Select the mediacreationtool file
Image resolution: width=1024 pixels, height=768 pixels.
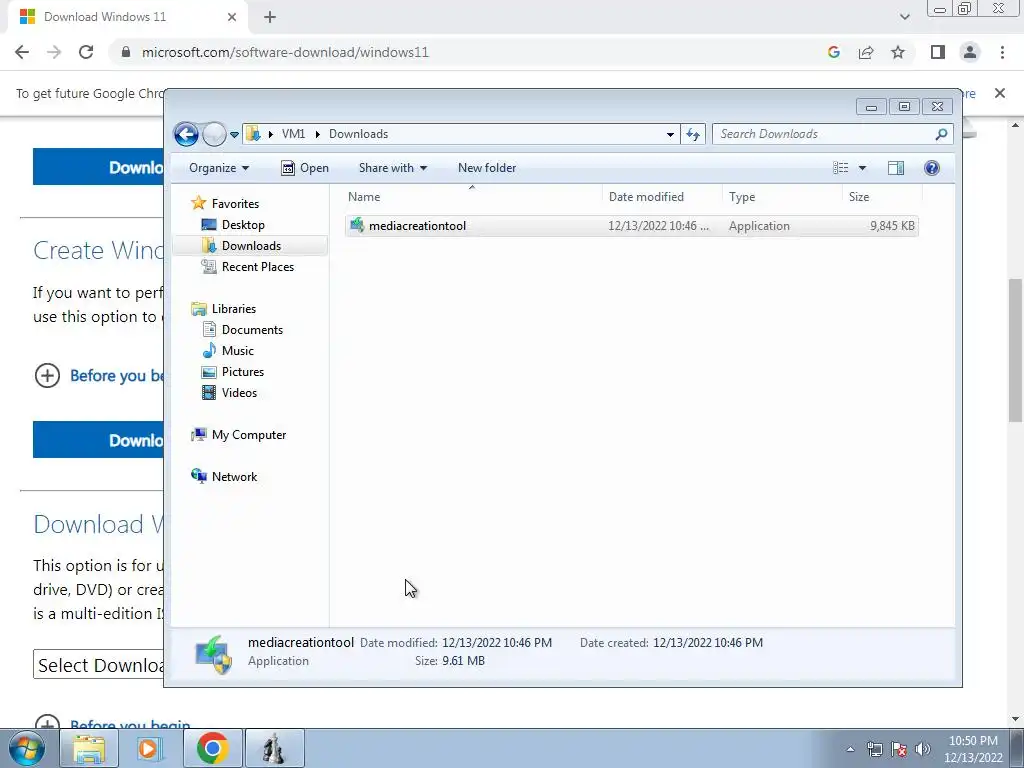(x=632, y=226)
